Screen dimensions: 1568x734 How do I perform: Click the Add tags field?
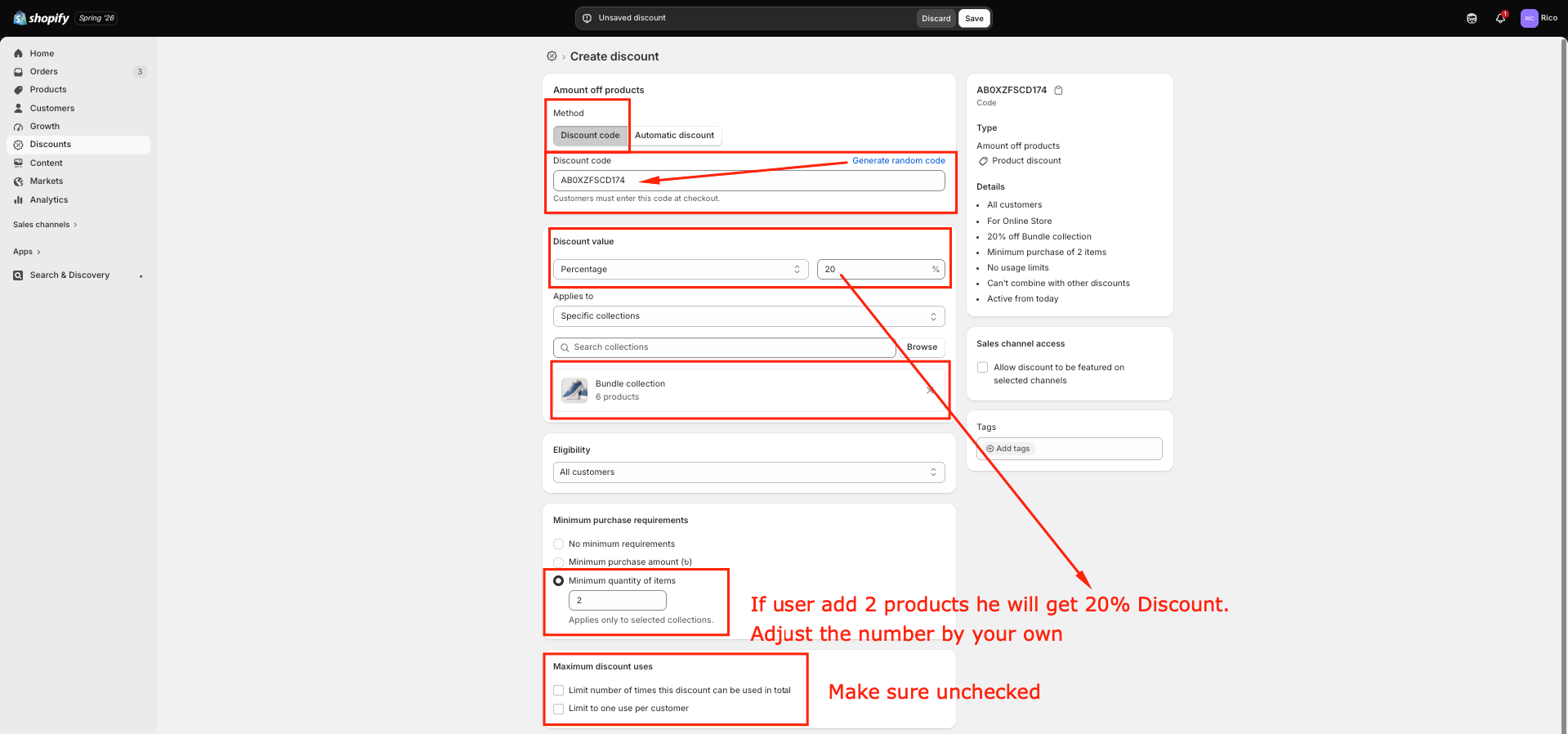click(1069, 449)
